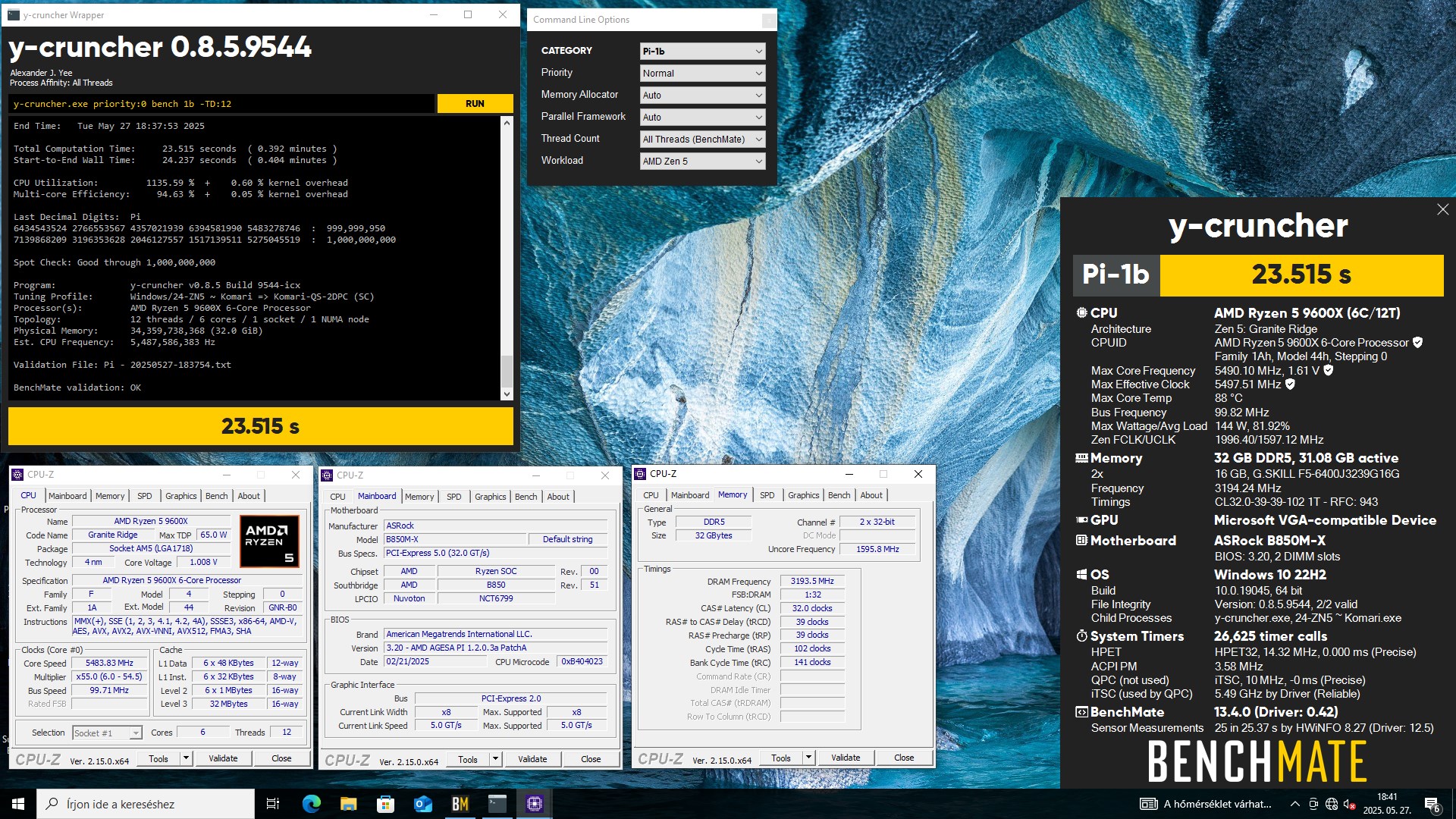Click the CPU-Z icon in the Memory window title bar
Image resolution: width=1456 pixels, height=819 pixels.
coord(640,474)
